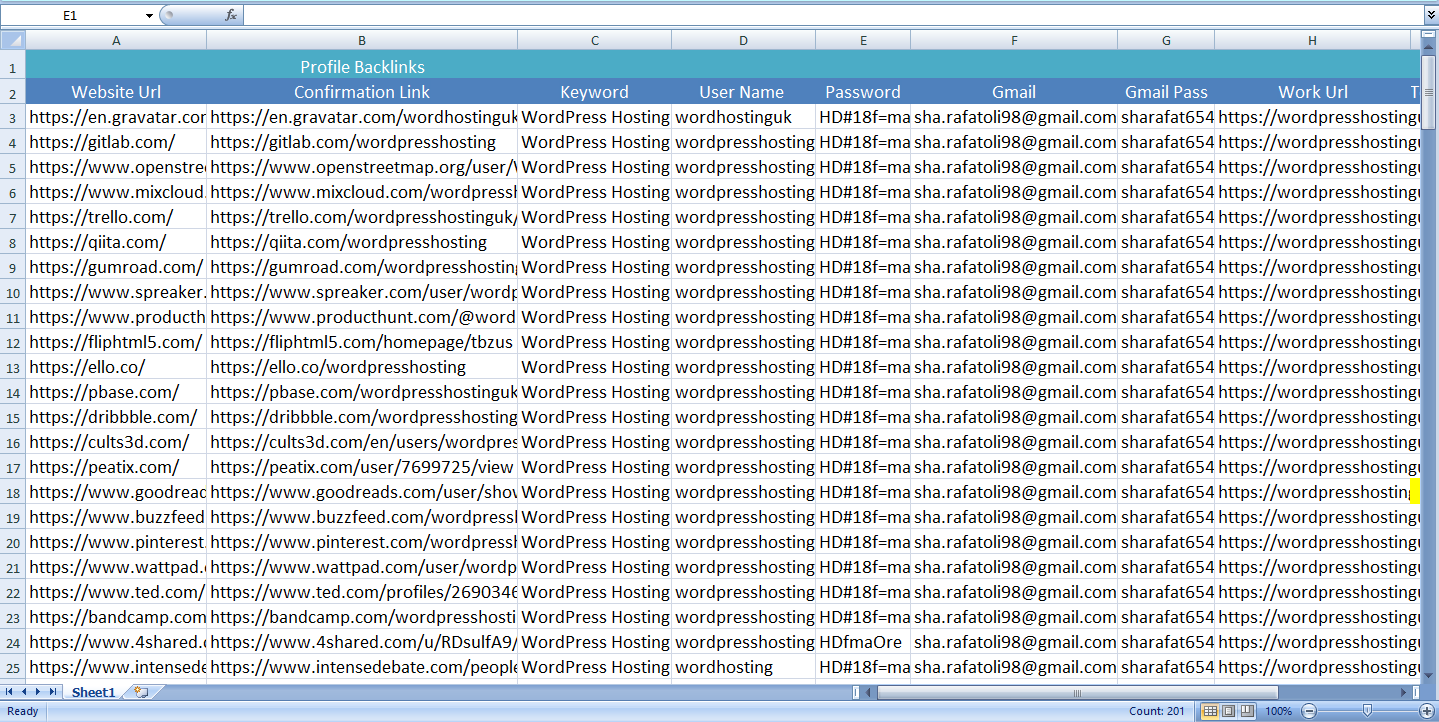Click the Select All corner triangle
This screenshot has height=722, width=1439.
pos(13,40)
